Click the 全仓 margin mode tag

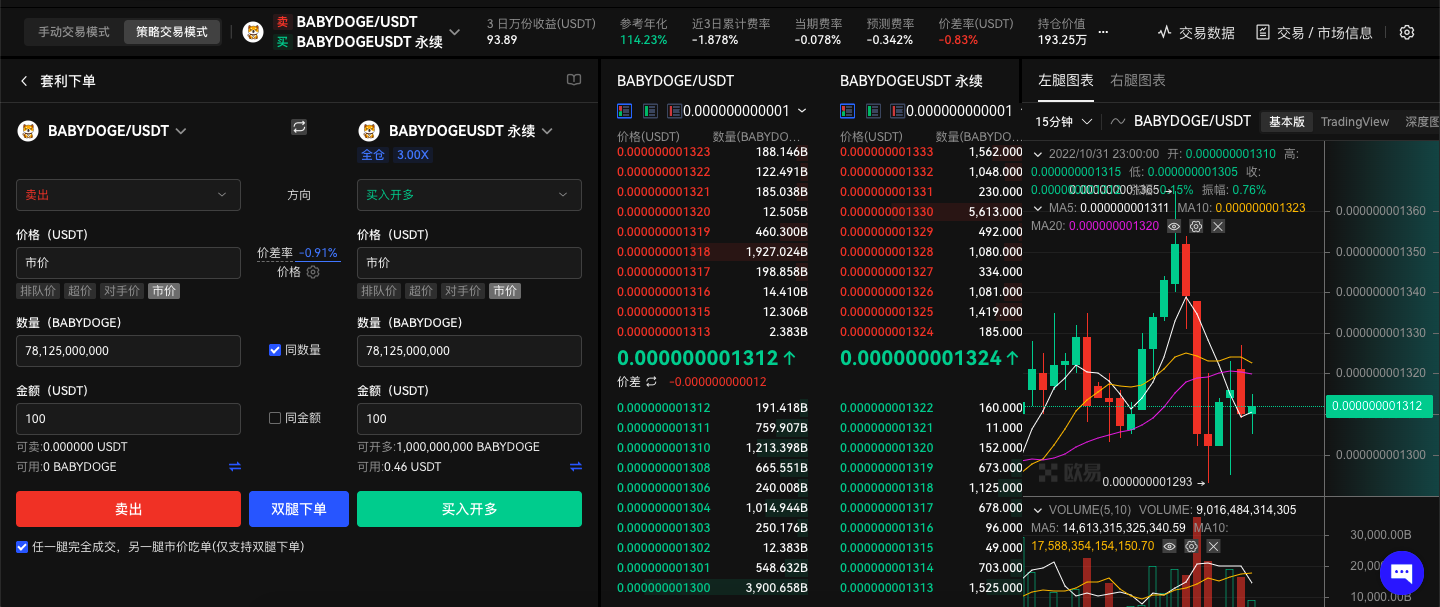[x=373, y=155]
